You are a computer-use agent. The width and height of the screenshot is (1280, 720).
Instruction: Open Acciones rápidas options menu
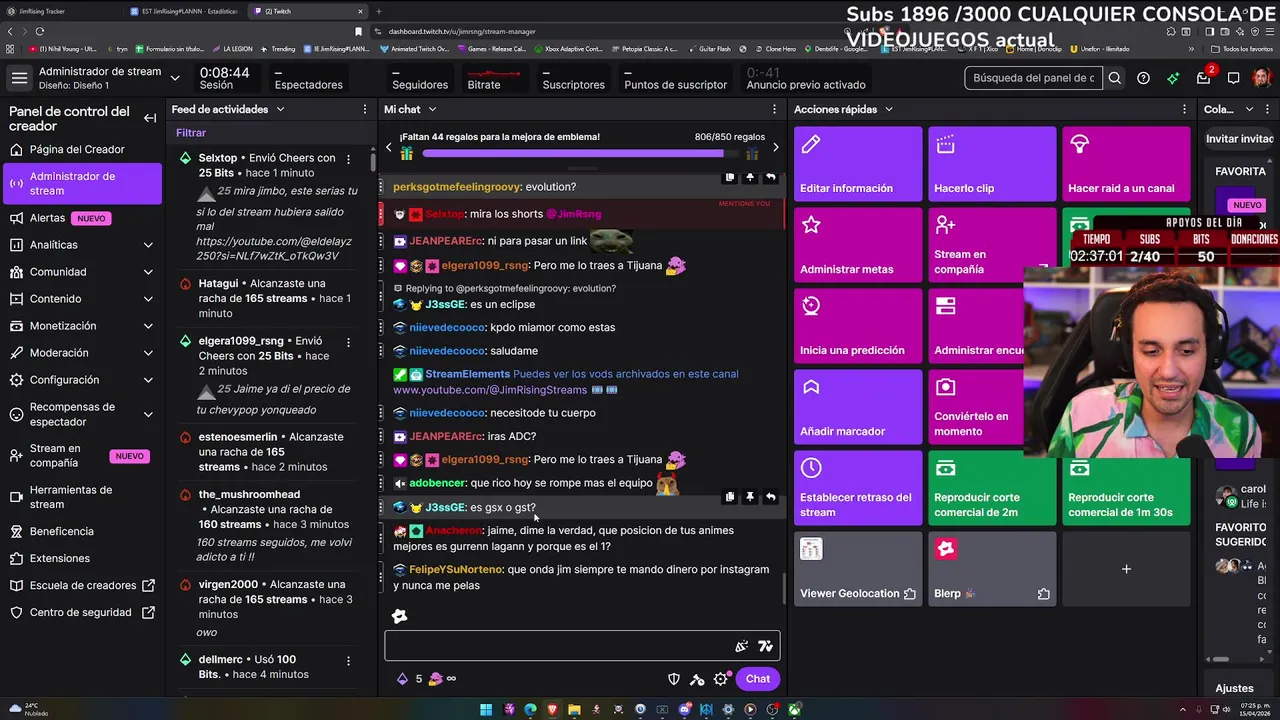click(x=1185, y=109)
